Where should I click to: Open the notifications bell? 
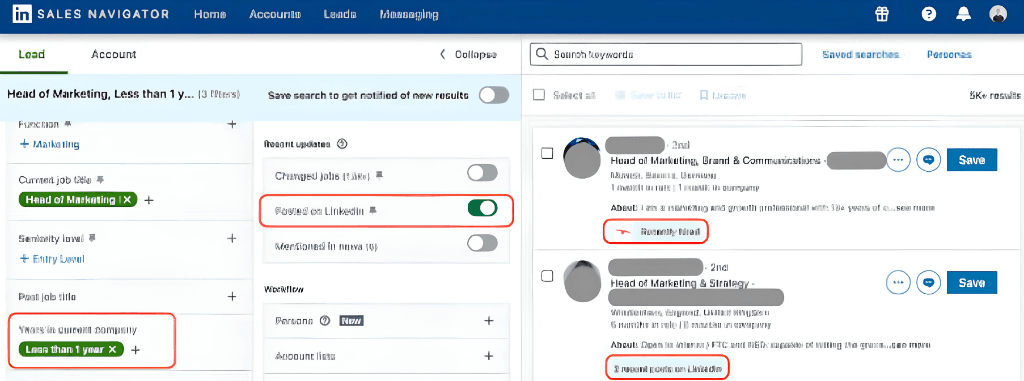(x=964, y=14)
